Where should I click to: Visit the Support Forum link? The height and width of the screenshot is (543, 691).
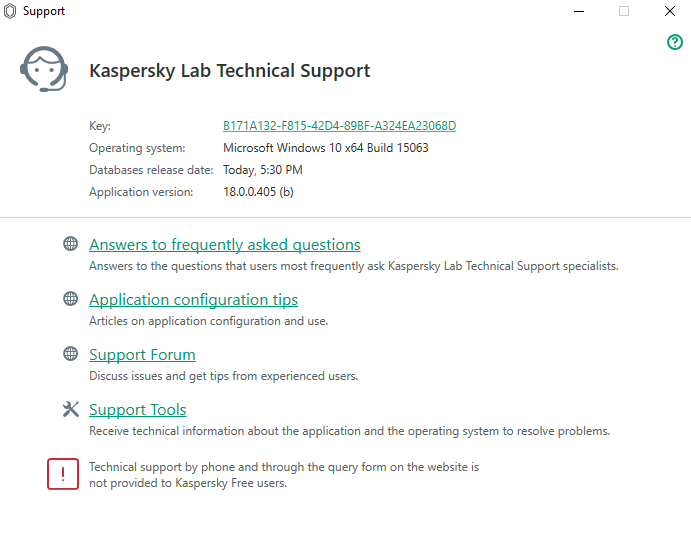[x=142, y=355]
